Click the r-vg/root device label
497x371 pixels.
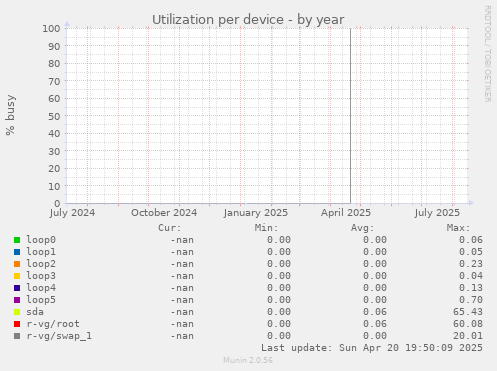coord(53,324)
